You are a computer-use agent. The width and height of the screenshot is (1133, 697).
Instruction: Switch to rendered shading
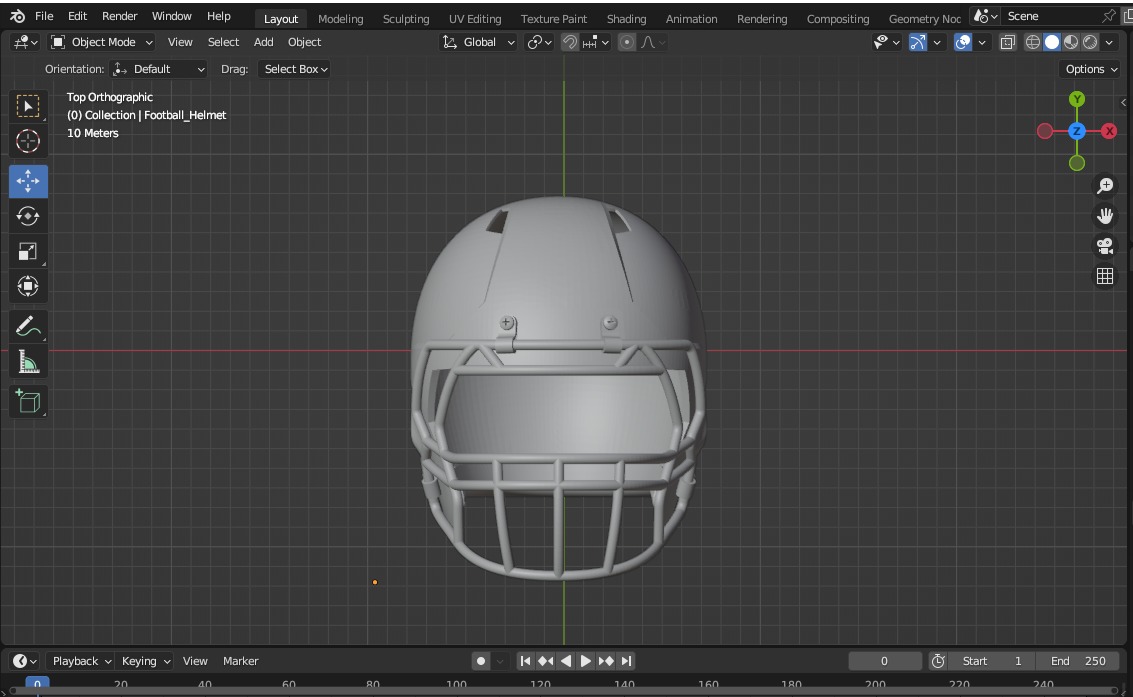(1090, 43)
